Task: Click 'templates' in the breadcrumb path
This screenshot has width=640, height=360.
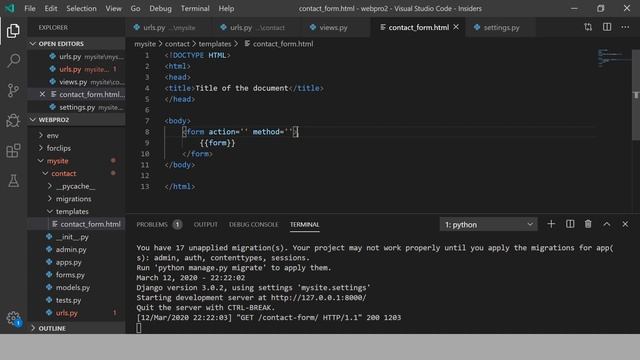Action: [215, 44]
